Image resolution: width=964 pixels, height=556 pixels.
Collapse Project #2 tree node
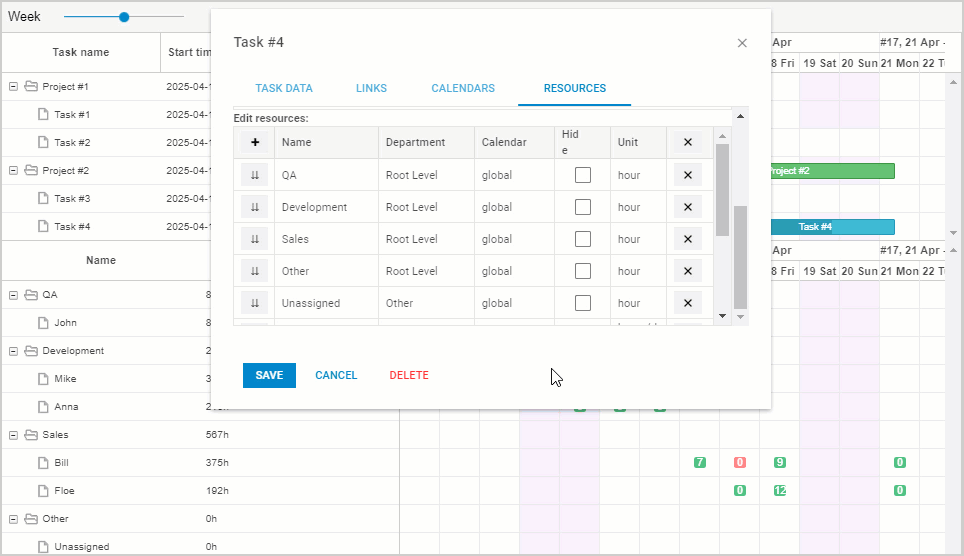click(13, 170)
